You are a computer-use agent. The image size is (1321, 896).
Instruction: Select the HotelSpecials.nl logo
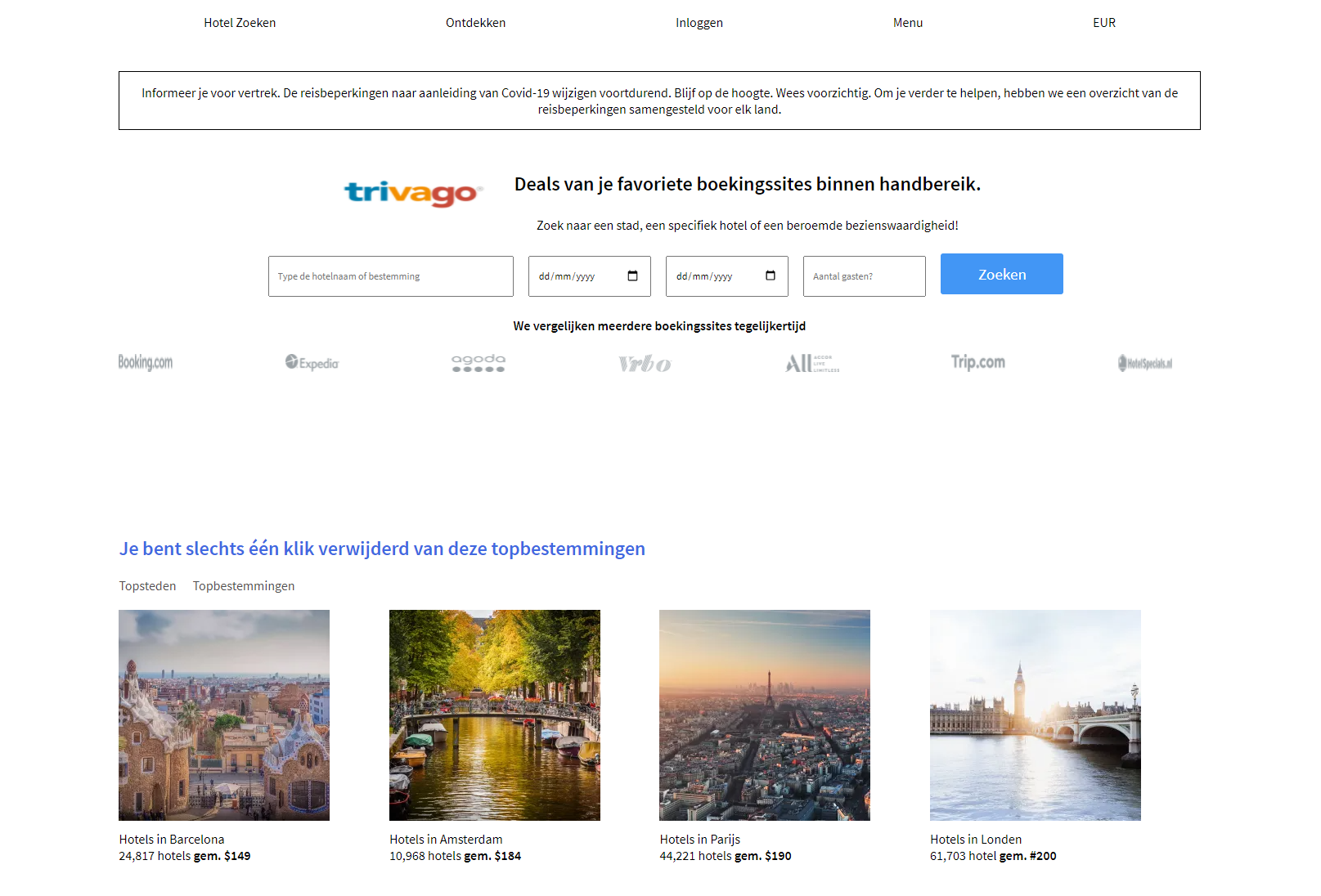1145,362
